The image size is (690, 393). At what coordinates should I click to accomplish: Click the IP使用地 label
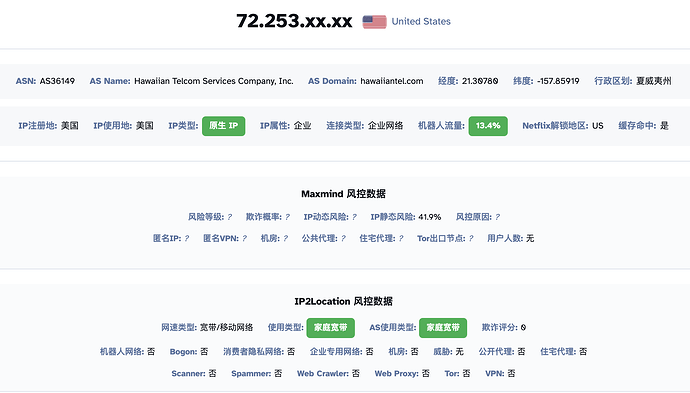tap(113, 126)
